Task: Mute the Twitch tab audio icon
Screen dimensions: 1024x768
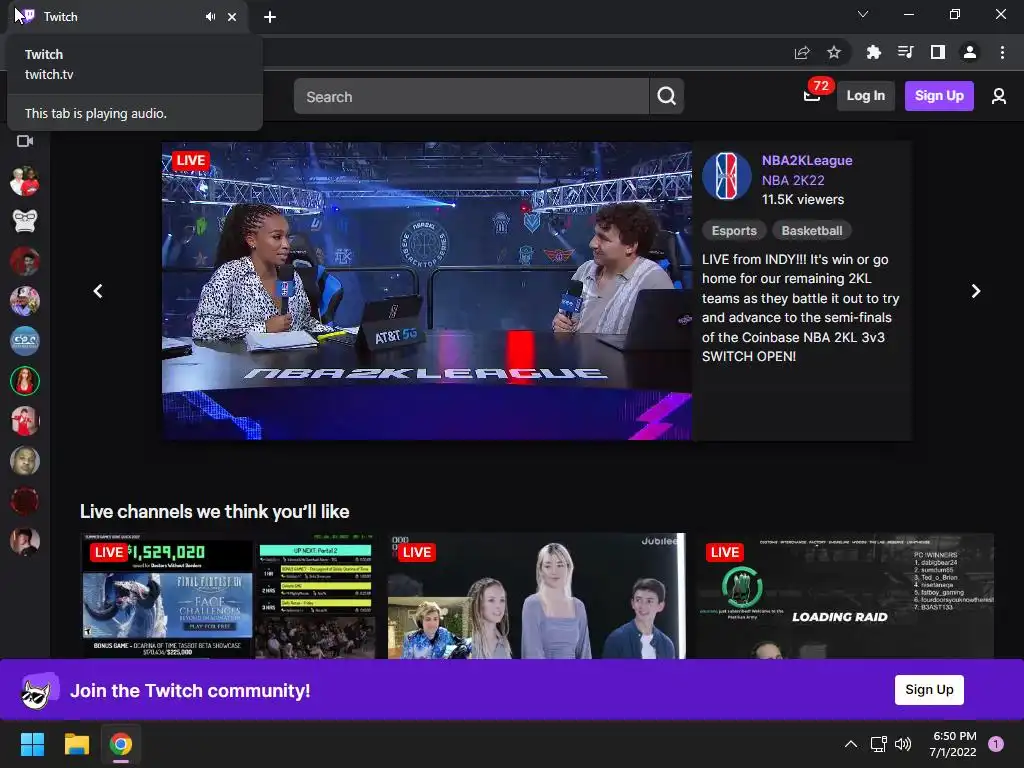Action: coord(210,17)
